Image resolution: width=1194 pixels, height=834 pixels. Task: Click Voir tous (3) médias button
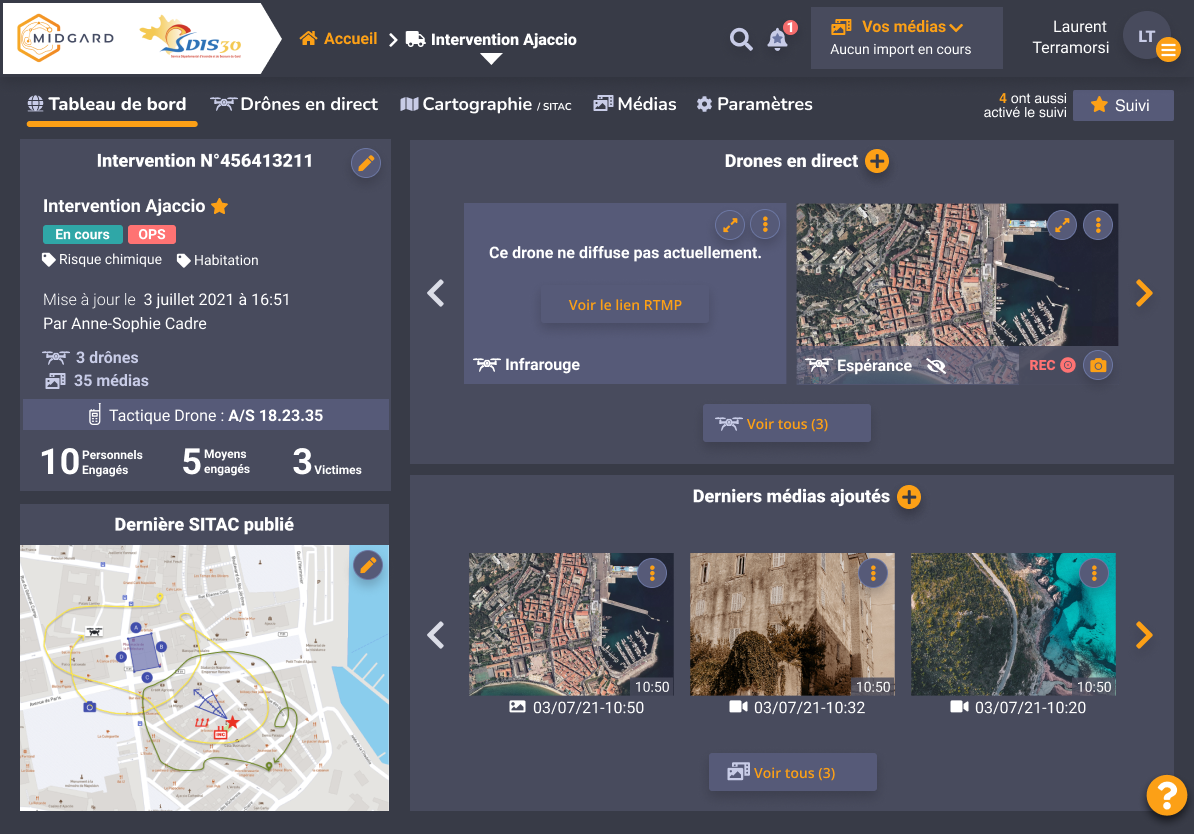click(x=793, y=772)
